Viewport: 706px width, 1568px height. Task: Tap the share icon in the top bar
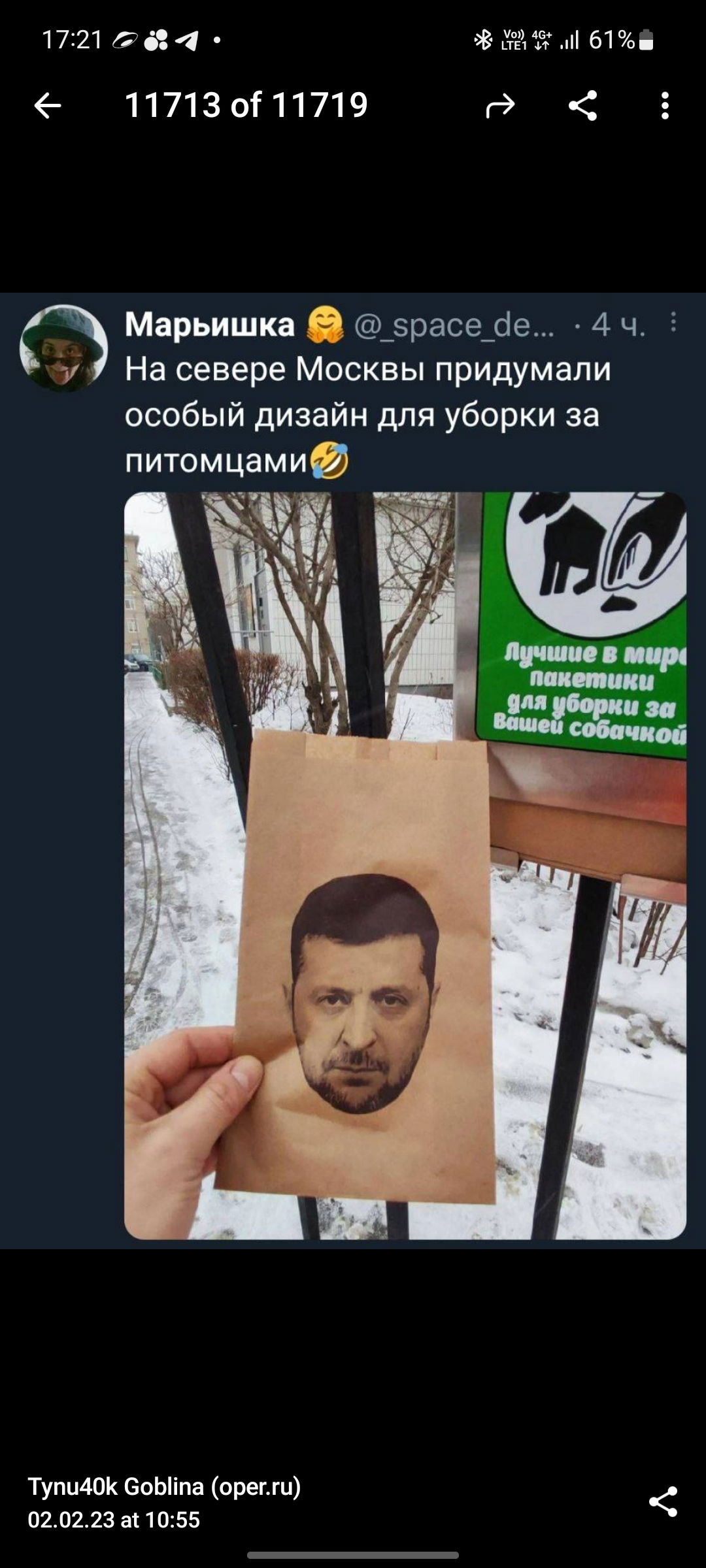click(583, 105)
